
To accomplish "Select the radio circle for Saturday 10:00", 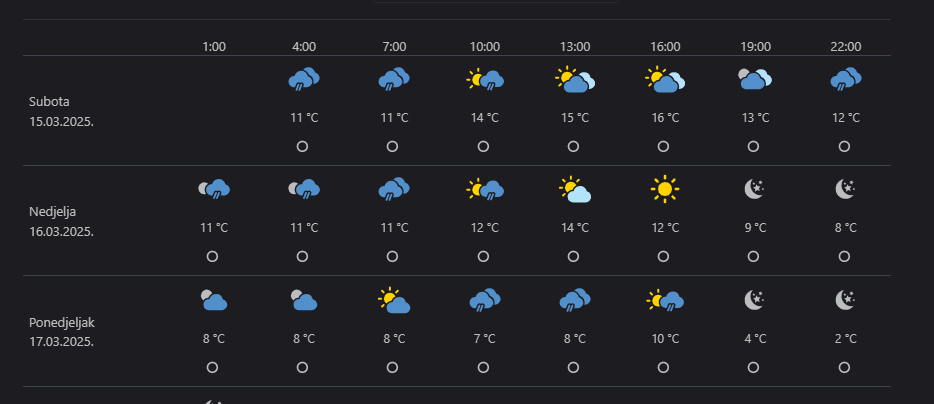I will [483, 146].
